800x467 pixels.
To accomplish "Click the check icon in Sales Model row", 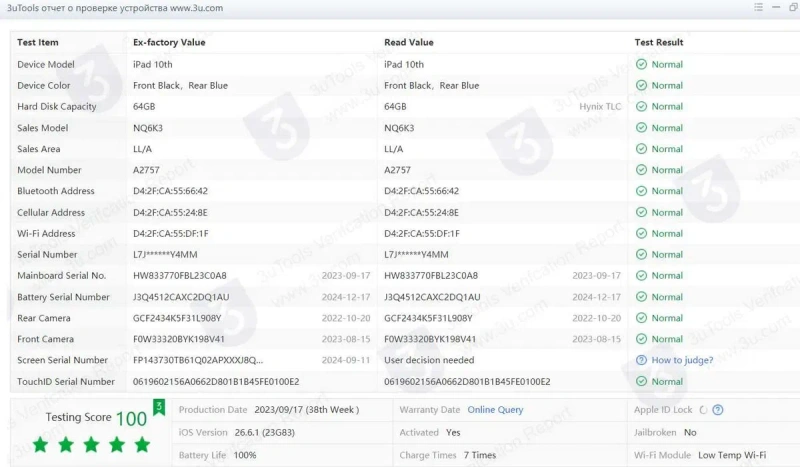I will pos(641,128).
